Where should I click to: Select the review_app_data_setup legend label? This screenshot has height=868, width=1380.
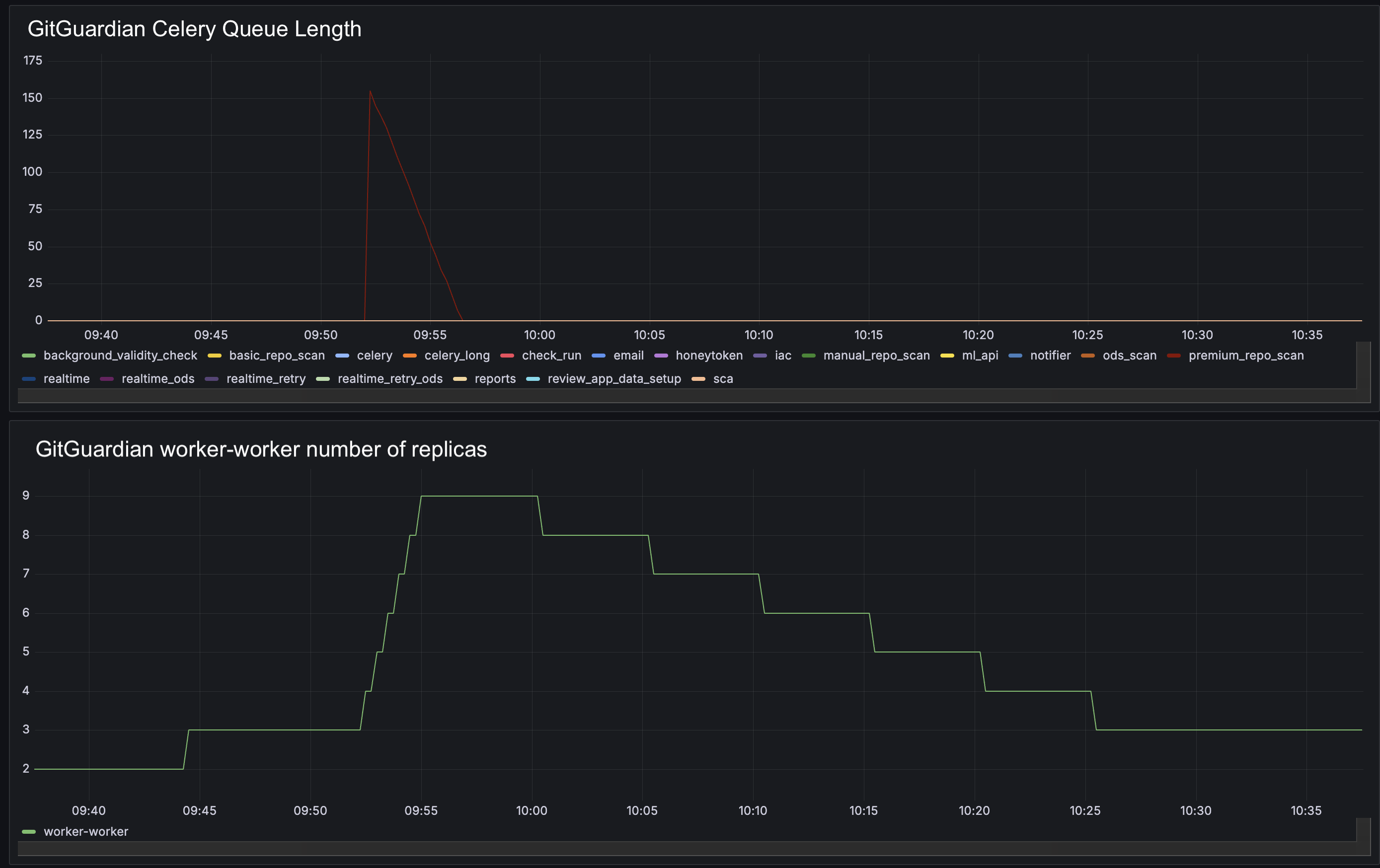(614, 379)
